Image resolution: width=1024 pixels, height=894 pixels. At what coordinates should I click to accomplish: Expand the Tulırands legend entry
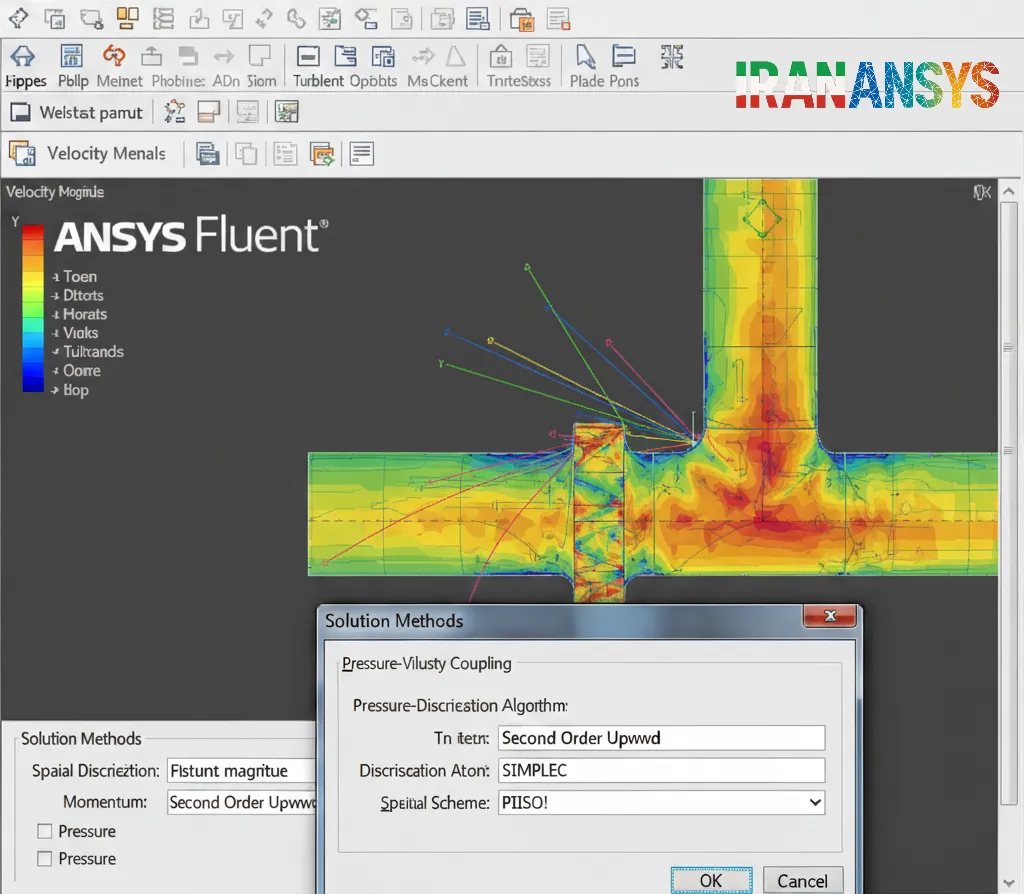coord(56,353)
